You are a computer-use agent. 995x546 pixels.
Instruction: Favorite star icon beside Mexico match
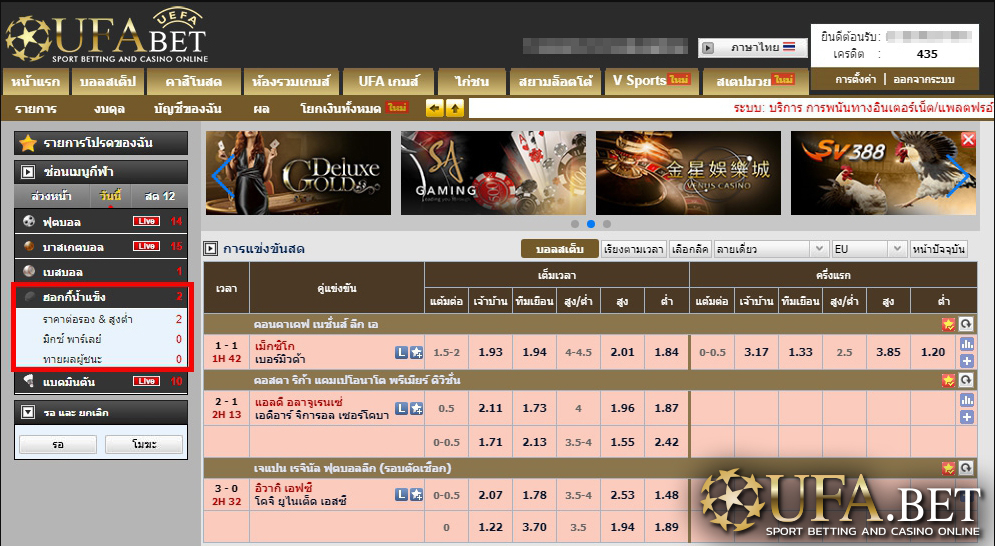[x=416, y=352]
